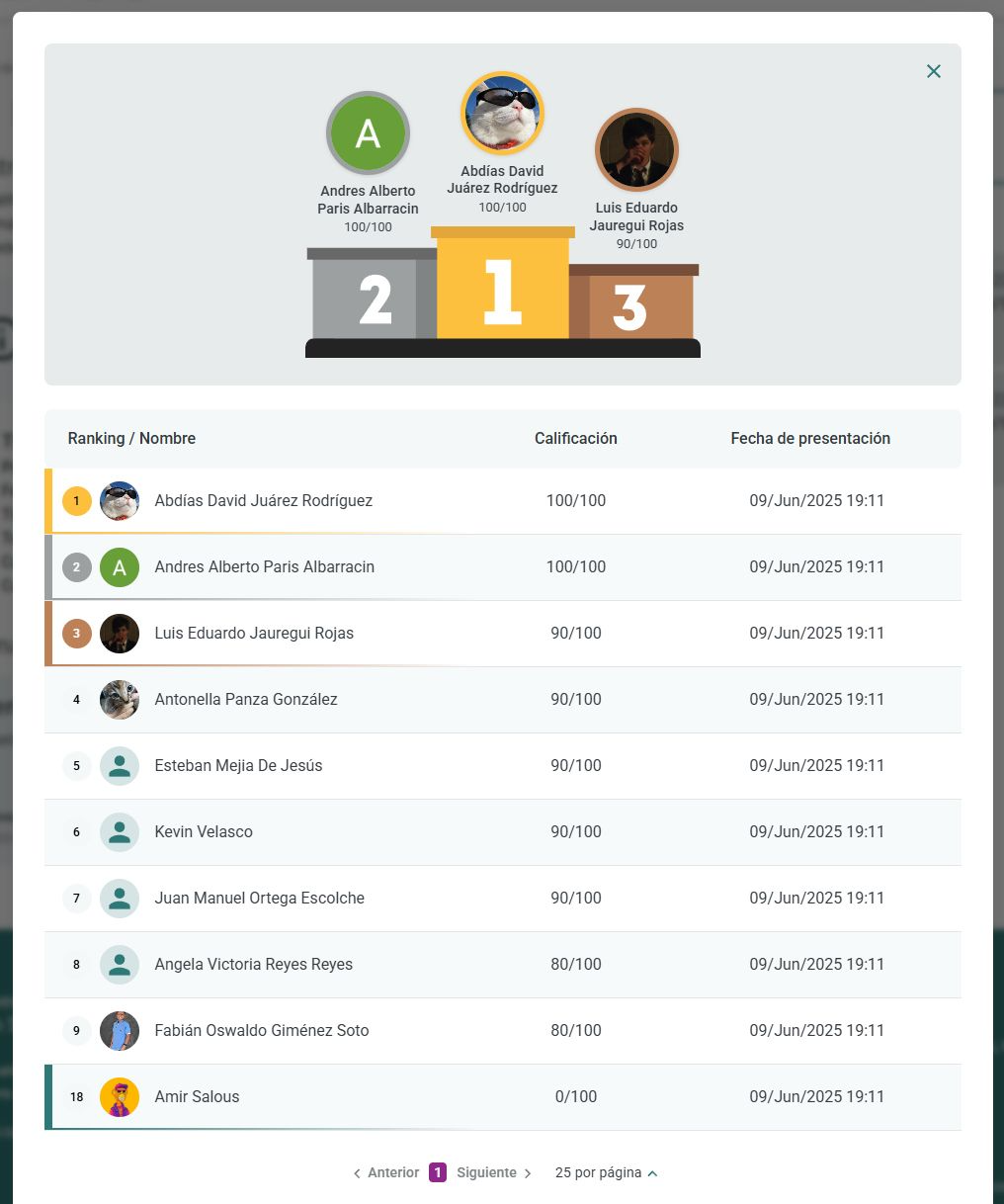Click Fabián Oswaldo Giménez Soto's avatar
The width and height of the screenshot is (1004, 1204).
click(120, 1031)
